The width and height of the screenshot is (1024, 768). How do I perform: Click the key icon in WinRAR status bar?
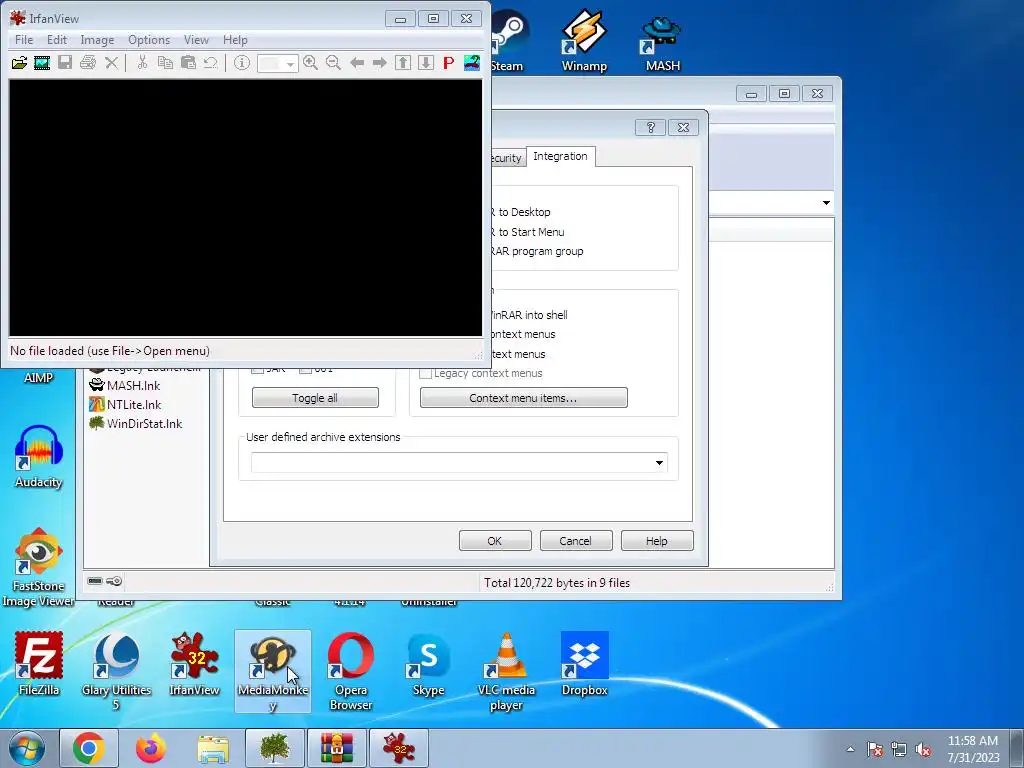point(114,581)
